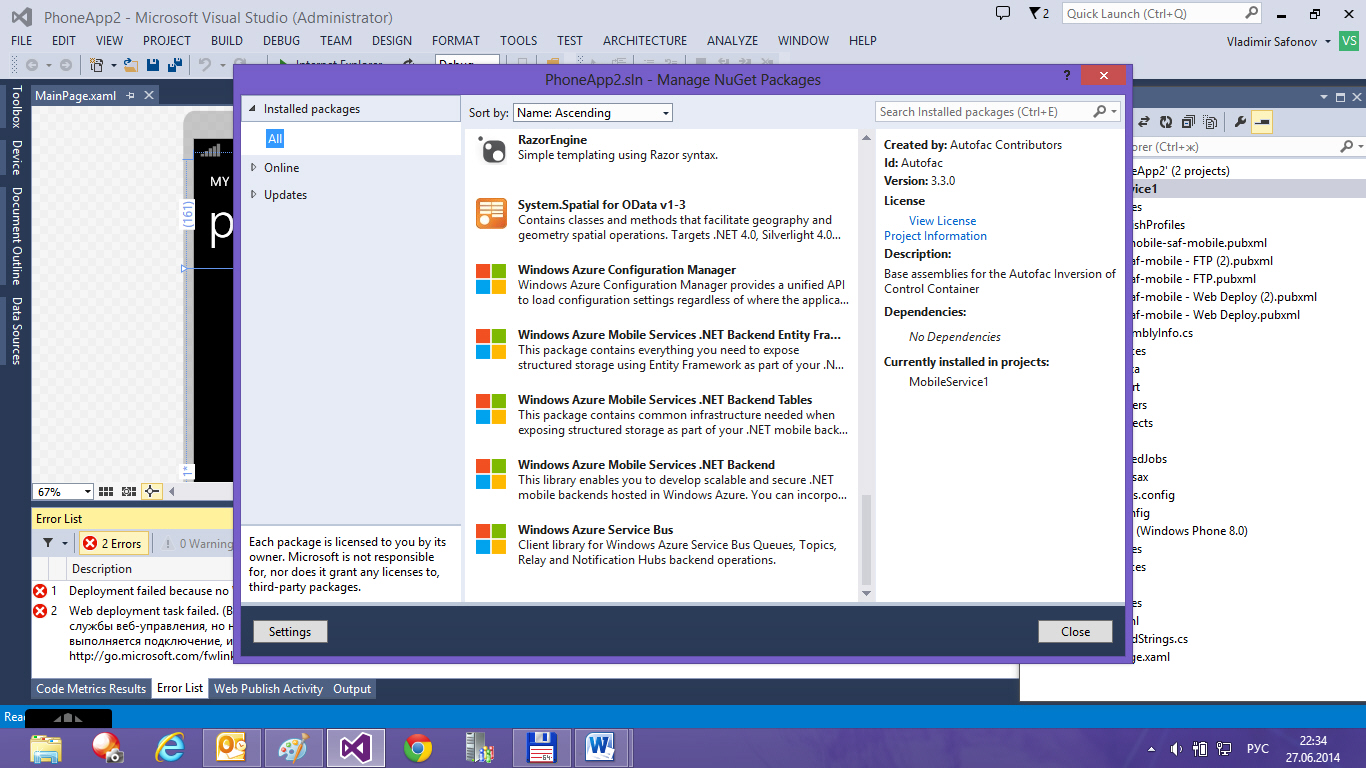This screenshot has width=1366, height=768.
Task: Toggle snap to snaplines icon in designer
Action: [152, 491]
